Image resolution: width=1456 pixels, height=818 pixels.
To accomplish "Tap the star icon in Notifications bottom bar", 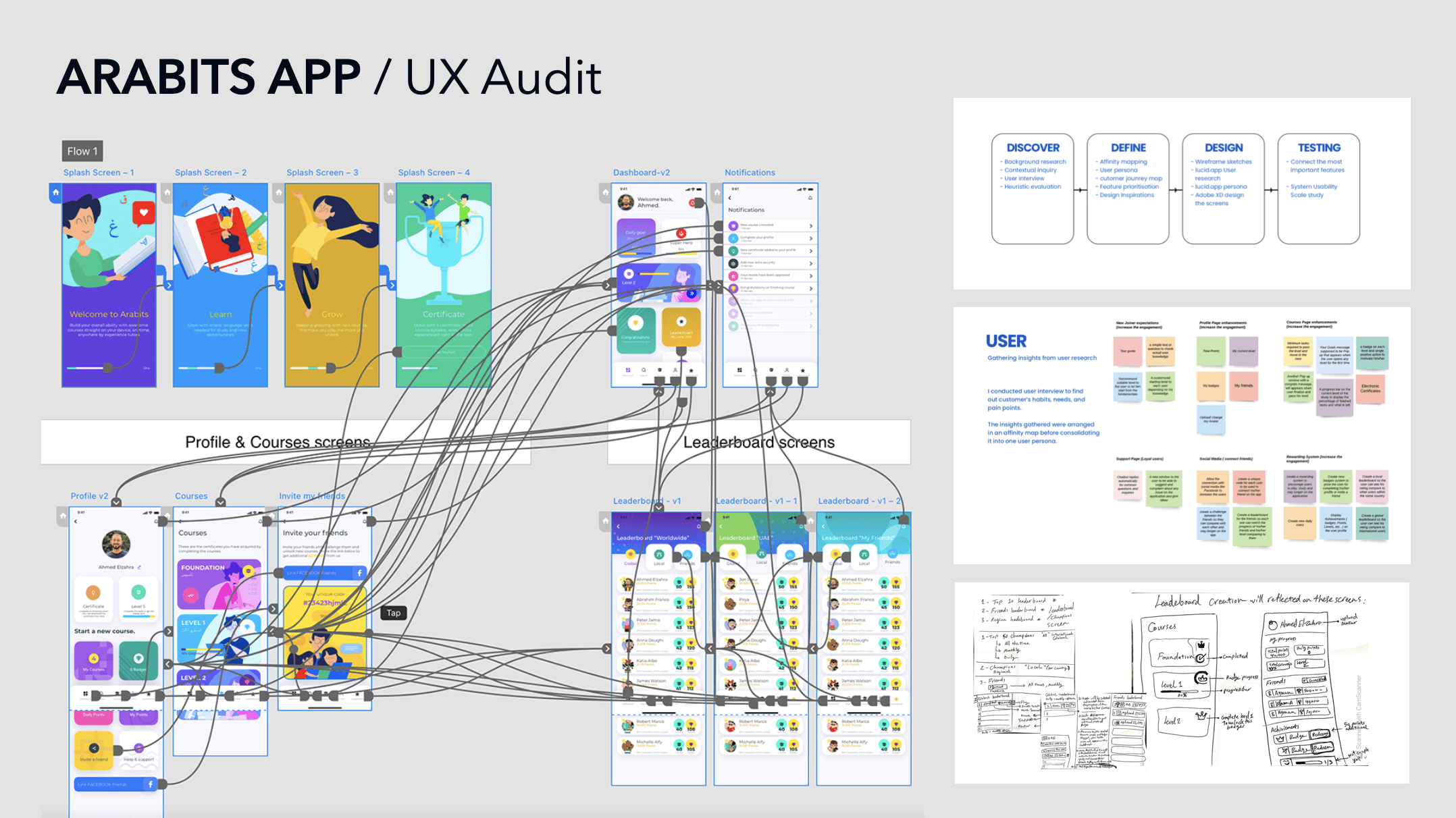I will (802, 371).
